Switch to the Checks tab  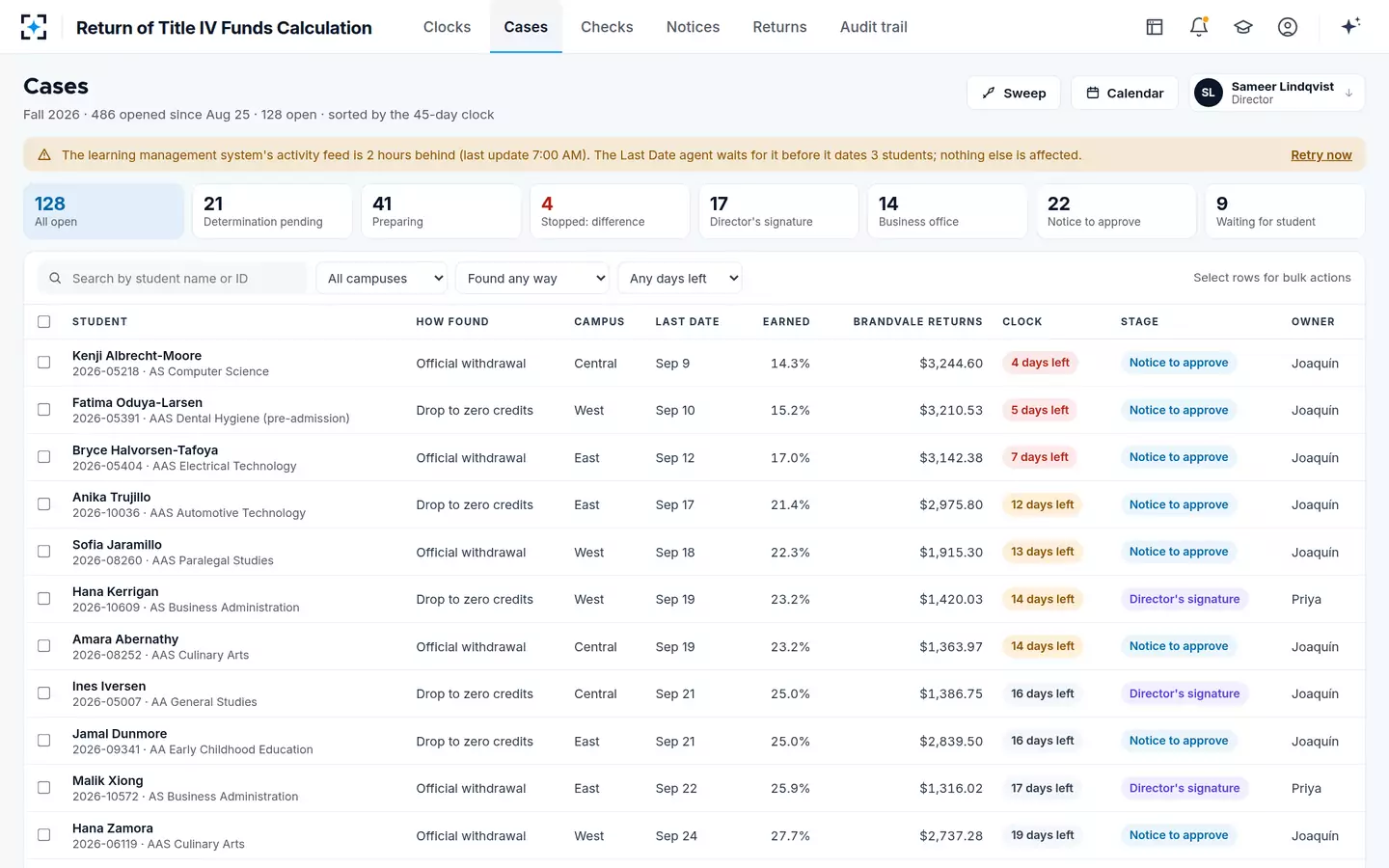pyautogui.click(x=607, y=27)
